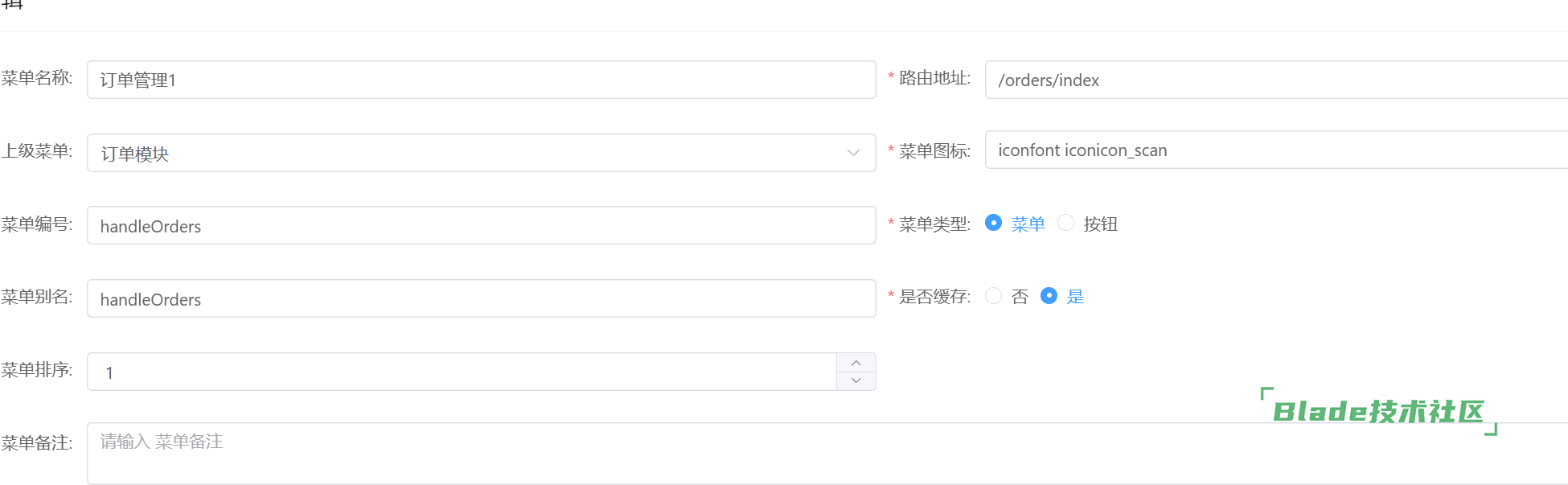Click the 菜单排序 number input
This screenshot has width=1568, height=485.
pyautogui.click(x=462, y=372)
